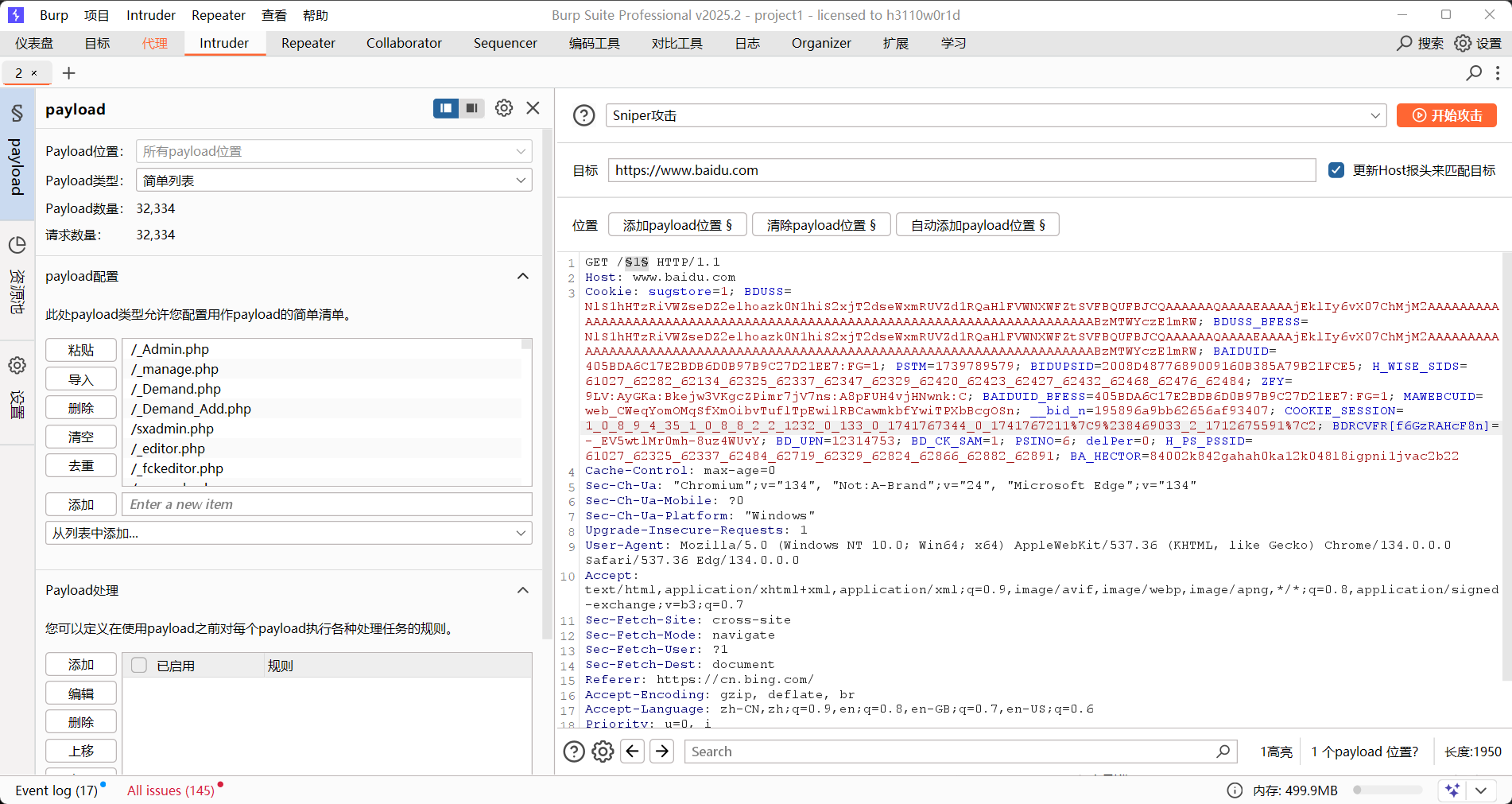The width and height of the screenshot is (1512, 804).
Task: Click 删除 button beside payload list
Action: 81,408
